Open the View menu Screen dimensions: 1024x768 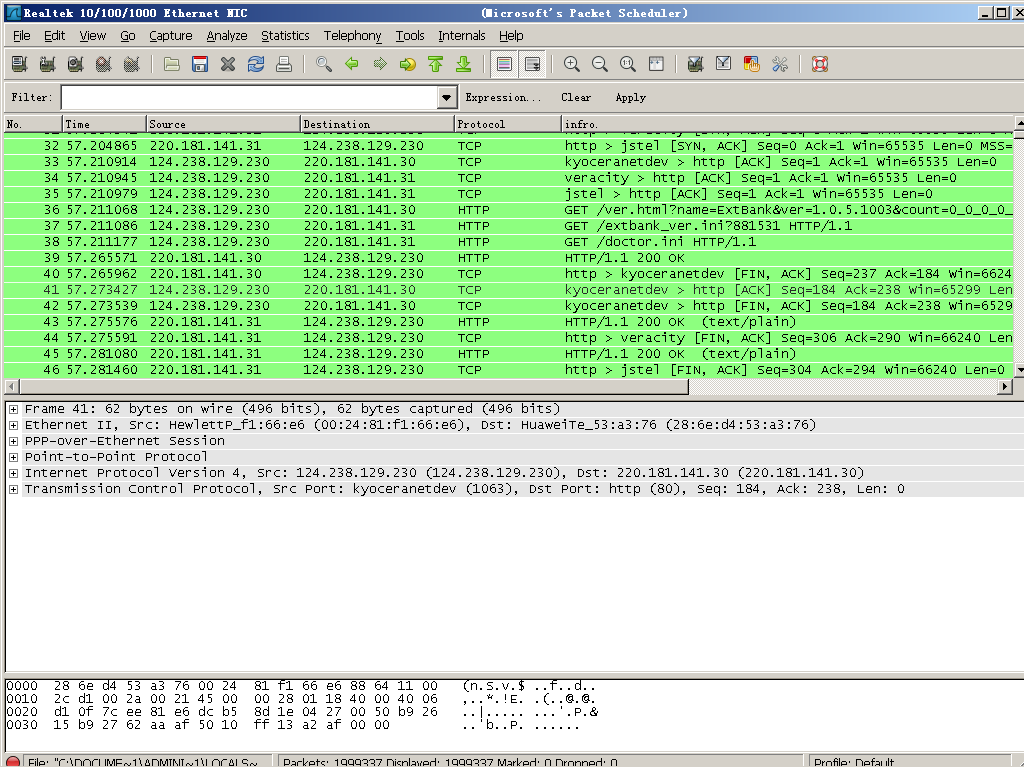[x=93, y=36]
